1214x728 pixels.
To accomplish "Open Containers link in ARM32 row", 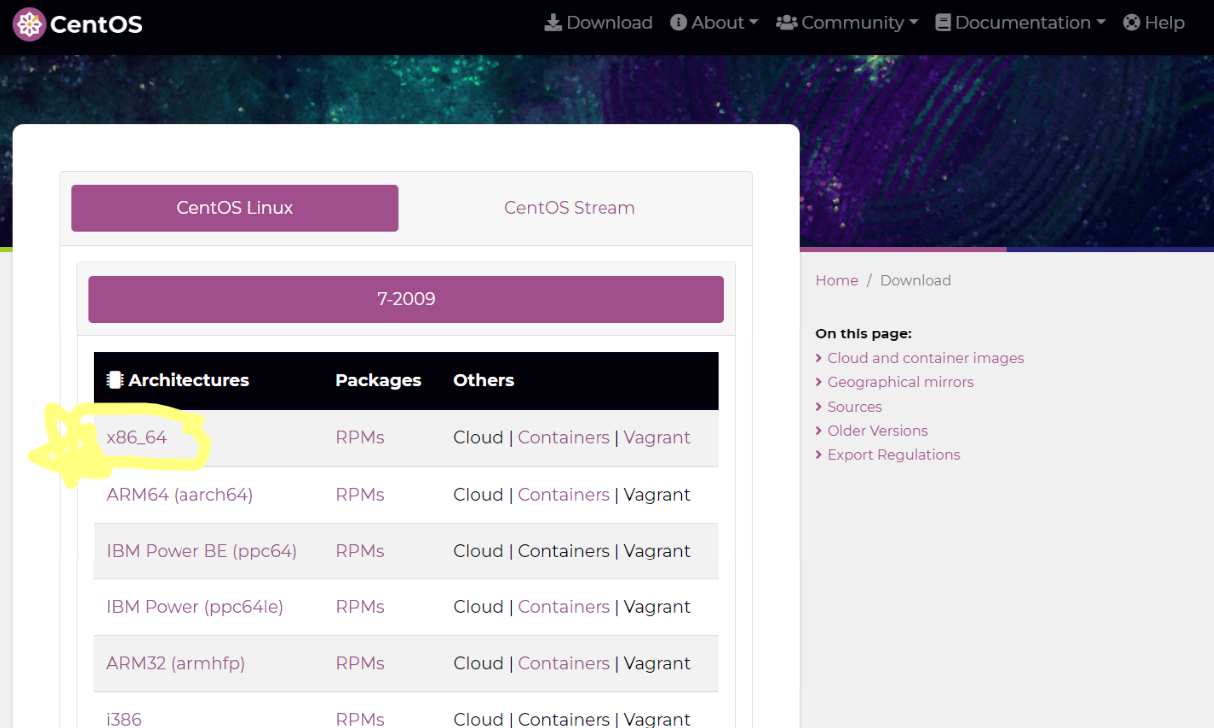I will (564, 663).
